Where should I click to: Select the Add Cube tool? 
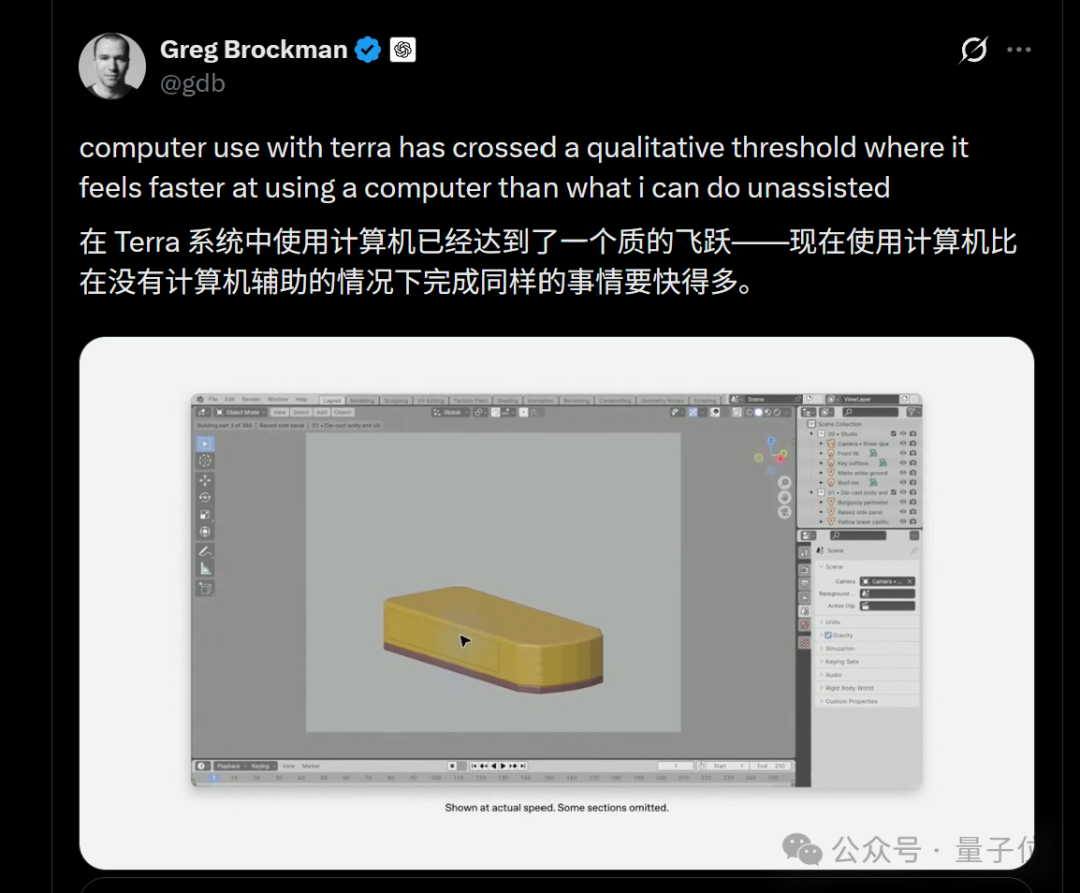click(205, 589)
